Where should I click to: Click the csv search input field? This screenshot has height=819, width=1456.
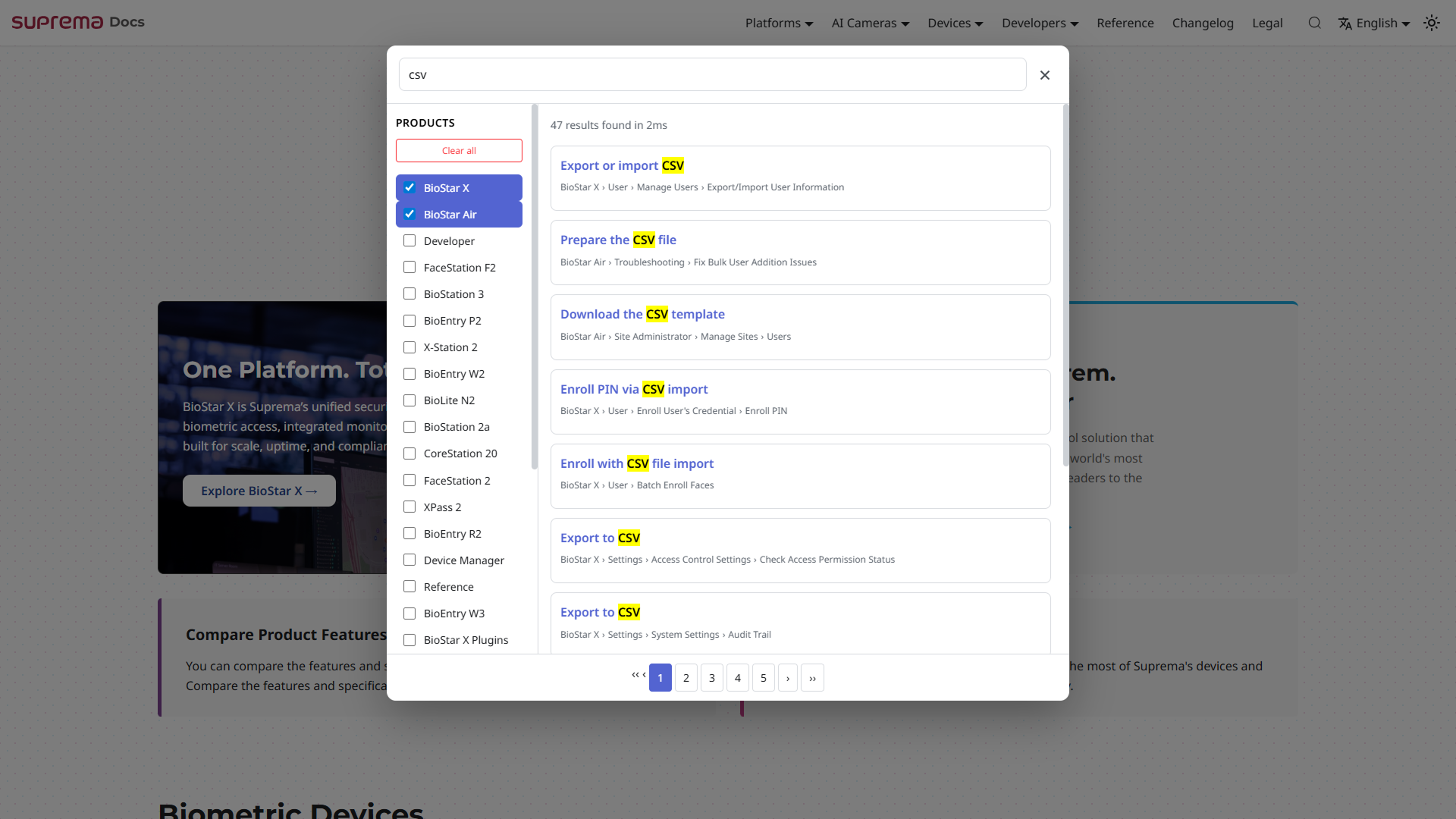(x=711, y=75)
